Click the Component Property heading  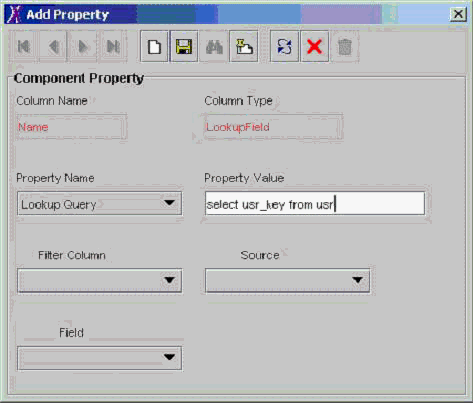pos(79,78)
